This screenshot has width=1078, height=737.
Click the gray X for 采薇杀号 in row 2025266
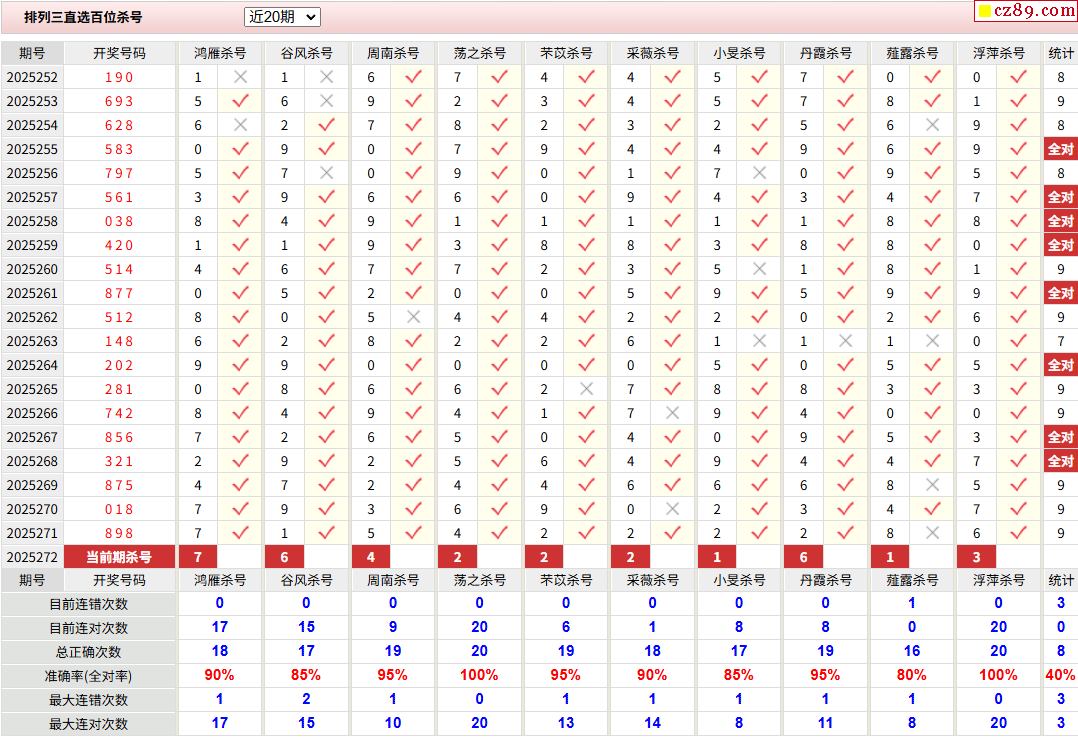672,413
